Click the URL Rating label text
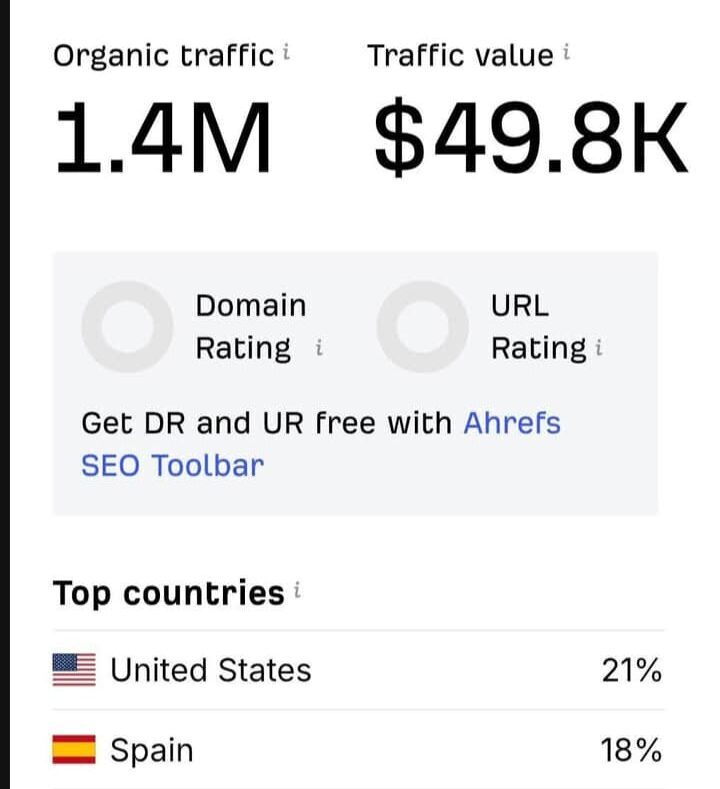Screen dimensions: 720x789 (538, 327)
